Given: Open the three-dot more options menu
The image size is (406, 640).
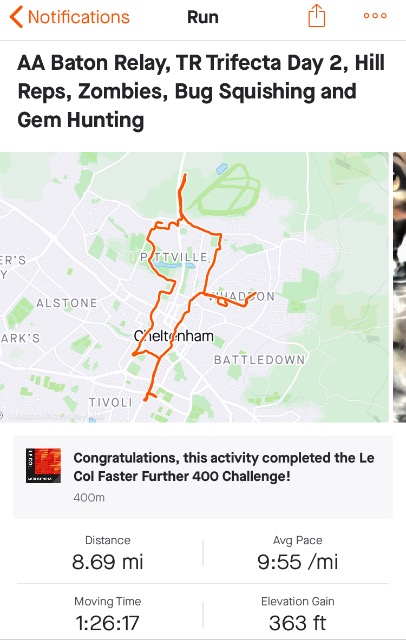Looking at the screenshot, I should [x=375, y=16].
